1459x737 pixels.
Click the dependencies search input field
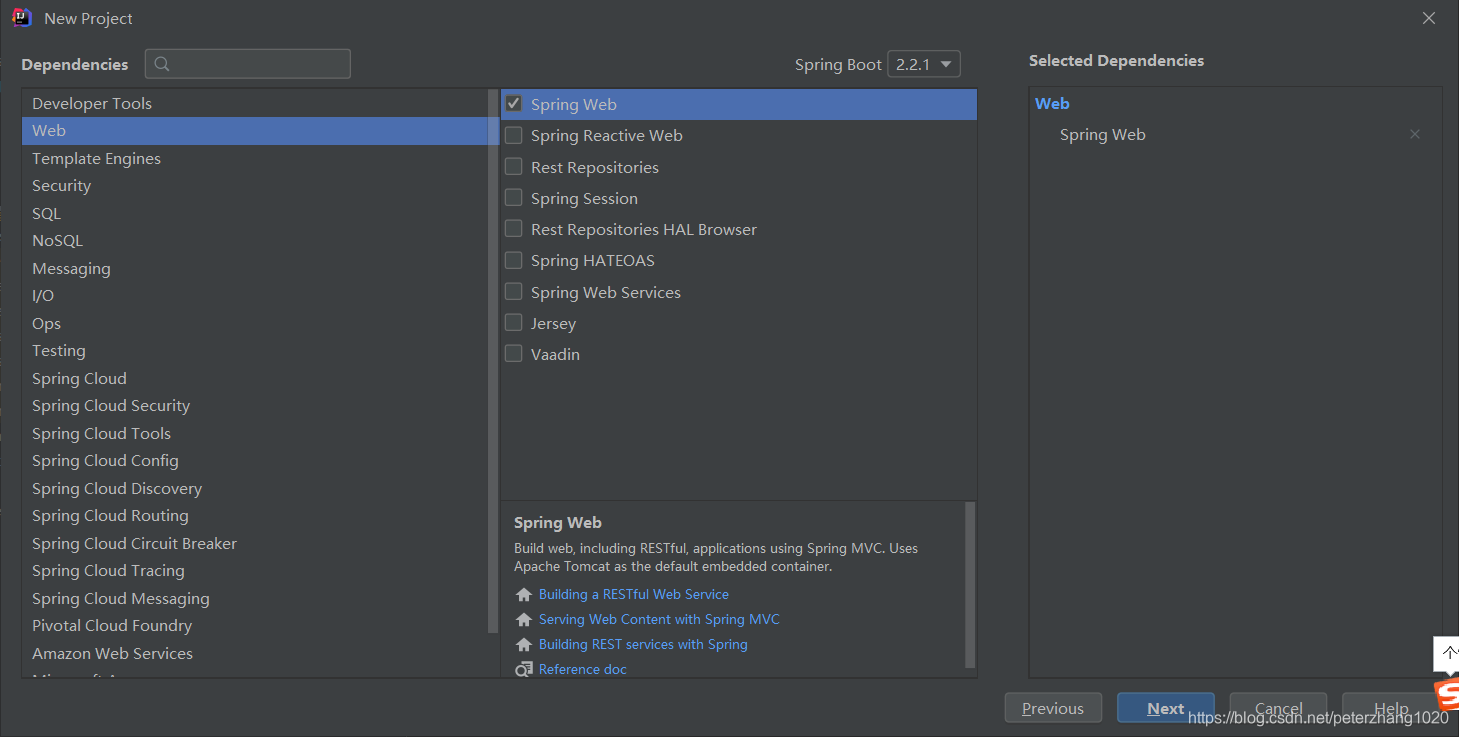248,64
